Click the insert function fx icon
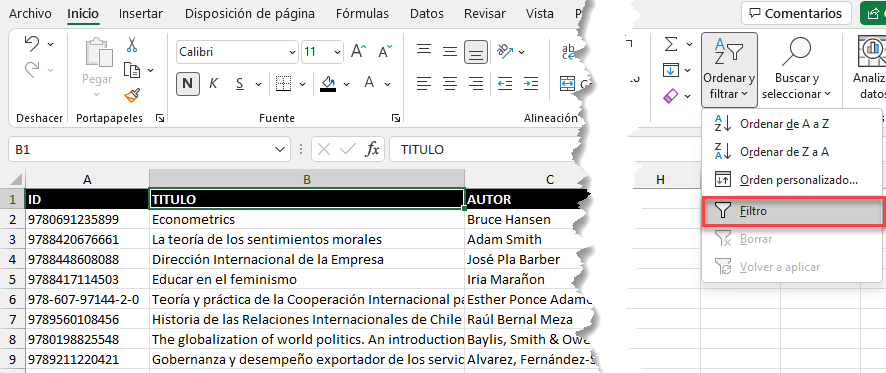 pos(372,150)
